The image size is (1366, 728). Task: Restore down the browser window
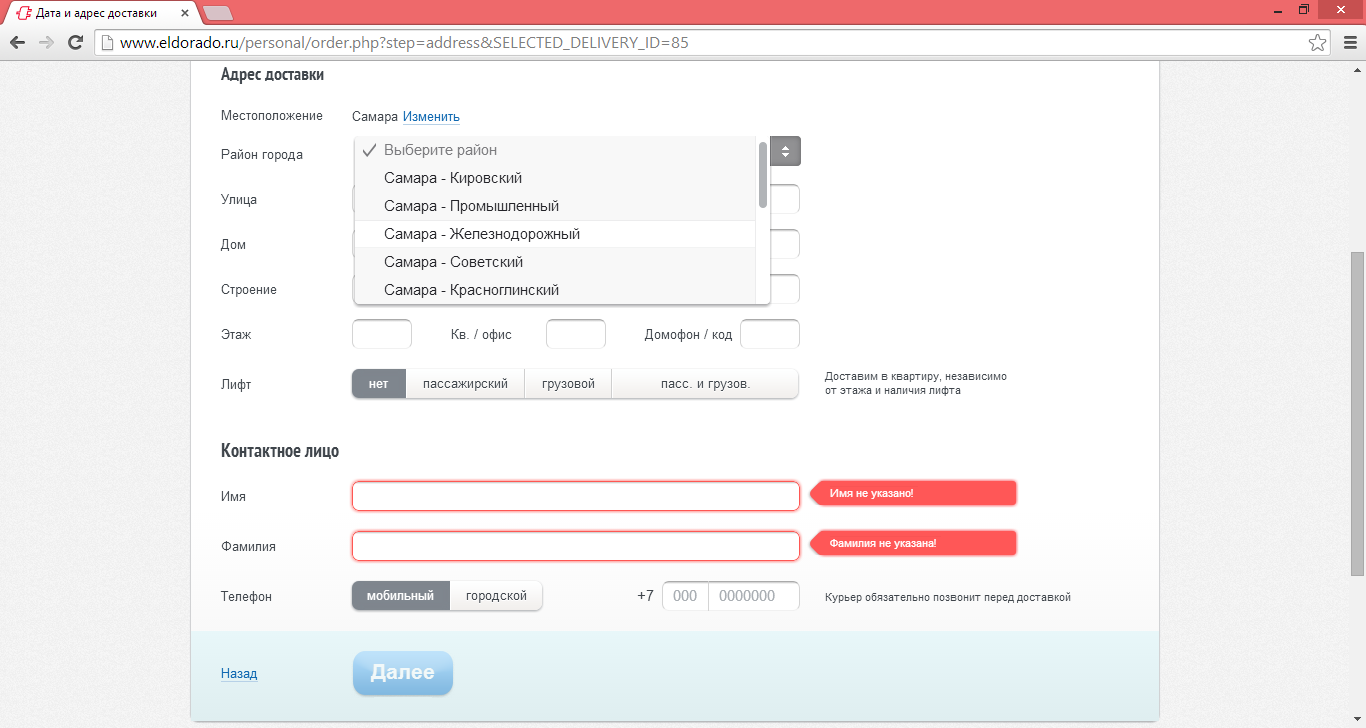(x=1304, y=9)
